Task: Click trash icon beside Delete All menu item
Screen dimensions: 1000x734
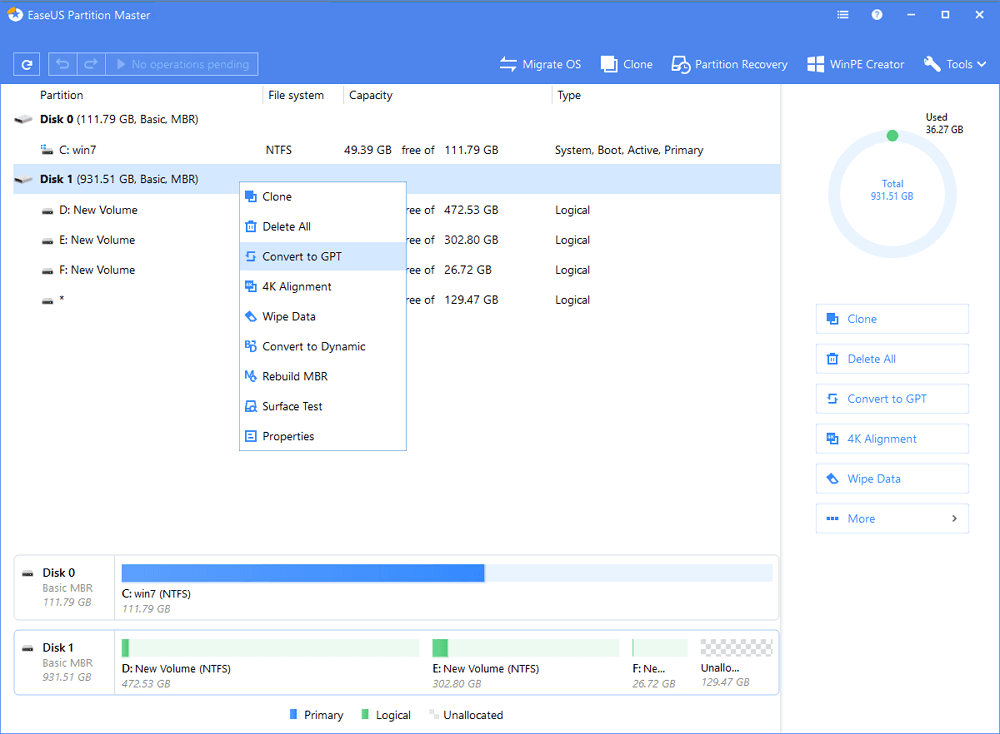Action: point(251,226)
